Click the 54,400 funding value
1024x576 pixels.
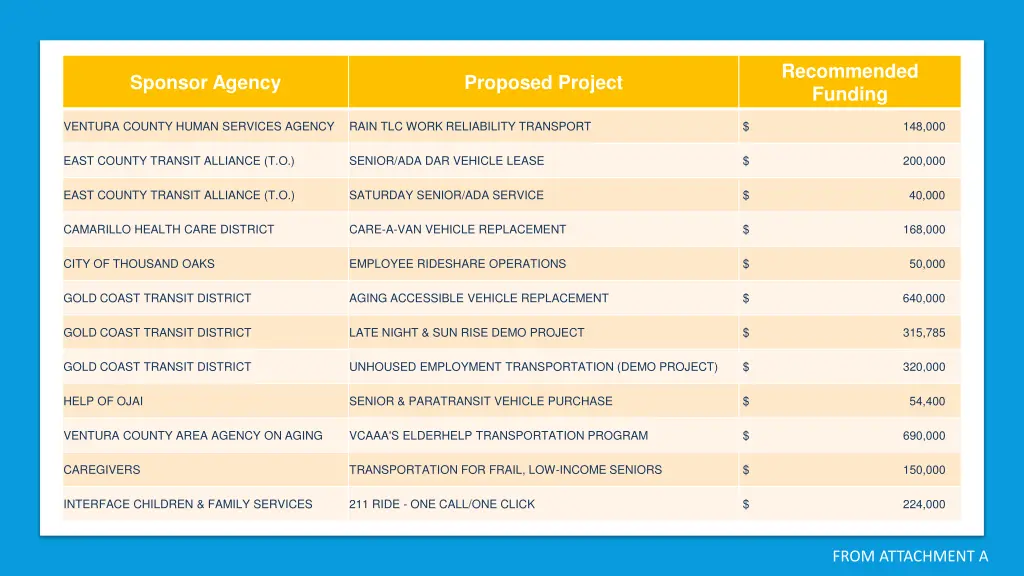927,402
